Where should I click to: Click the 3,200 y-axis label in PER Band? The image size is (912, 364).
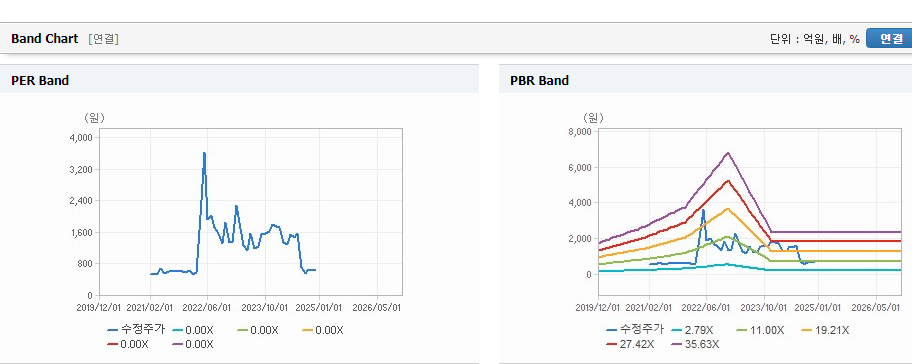pos(81,169)
